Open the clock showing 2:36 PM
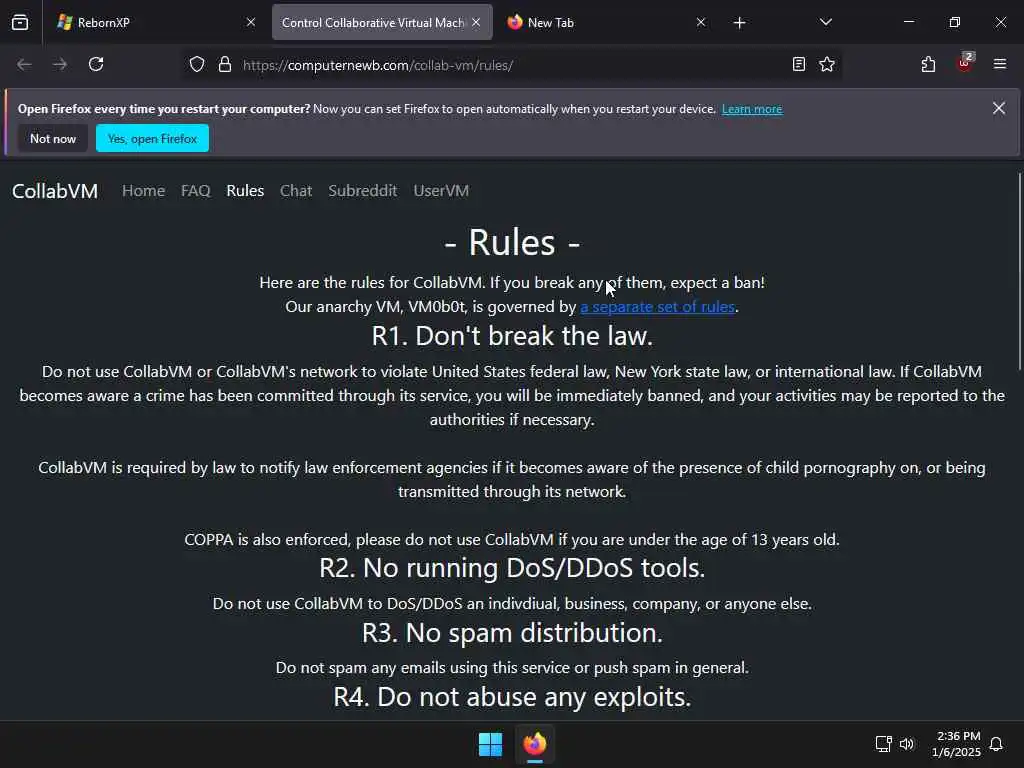The height and width of the screenshot is (768, 1024). coord(957,744)
